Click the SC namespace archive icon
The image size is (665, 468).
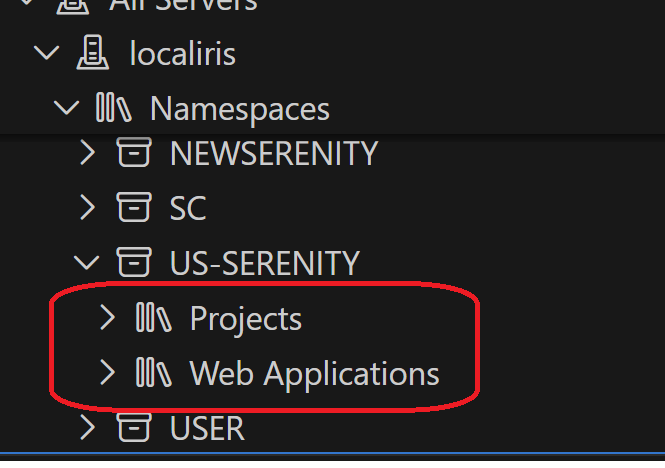(134, 207)
